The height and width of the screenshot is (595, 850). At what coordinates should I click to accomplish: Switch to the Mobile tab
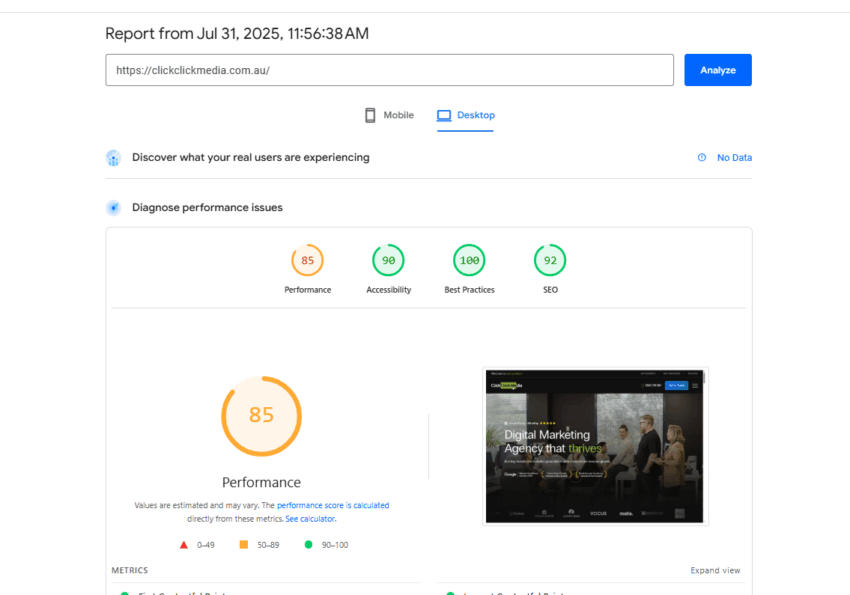[x=389, y=115]
